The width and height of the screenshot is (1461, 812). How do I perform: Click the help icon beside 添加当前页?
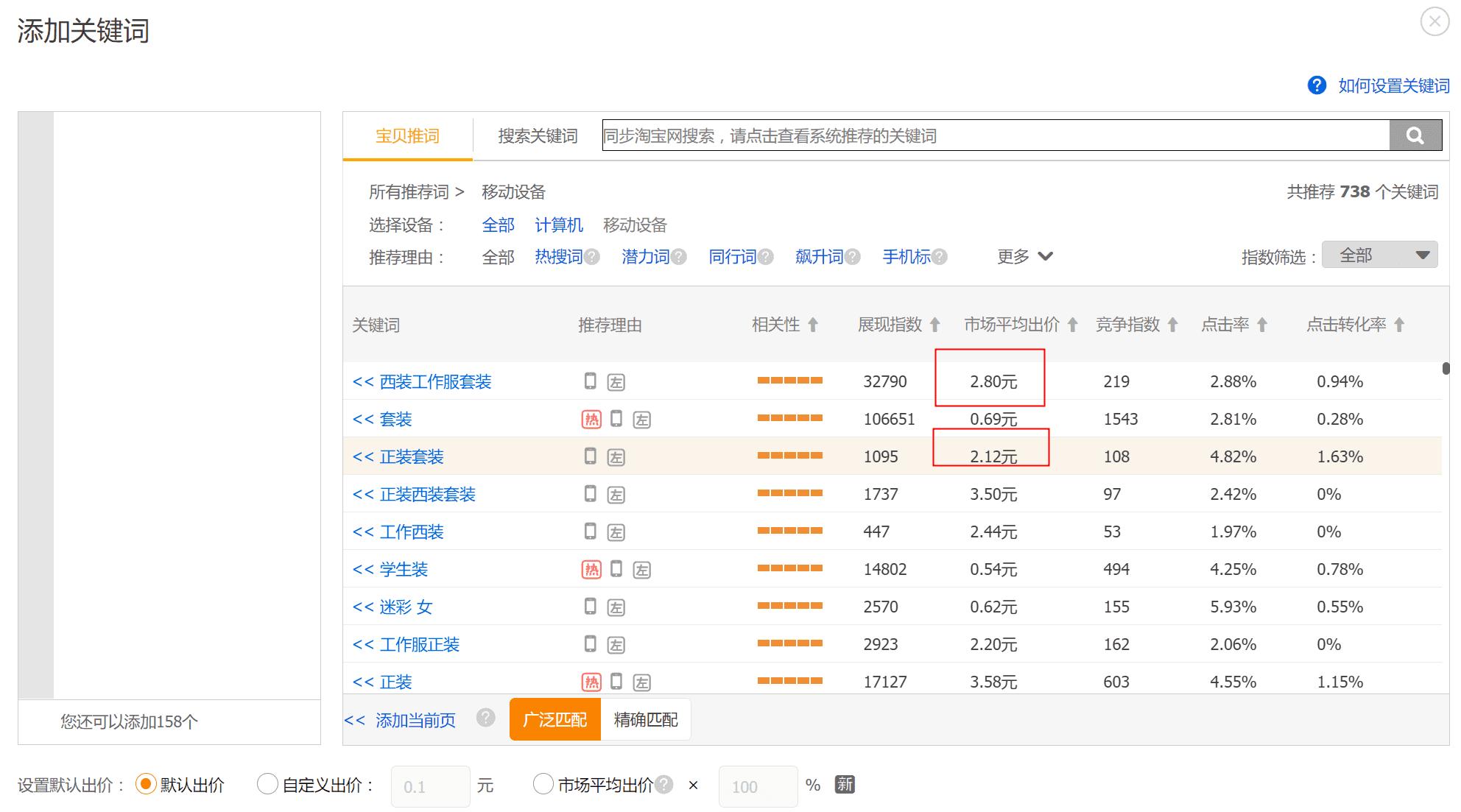point(486,717)
